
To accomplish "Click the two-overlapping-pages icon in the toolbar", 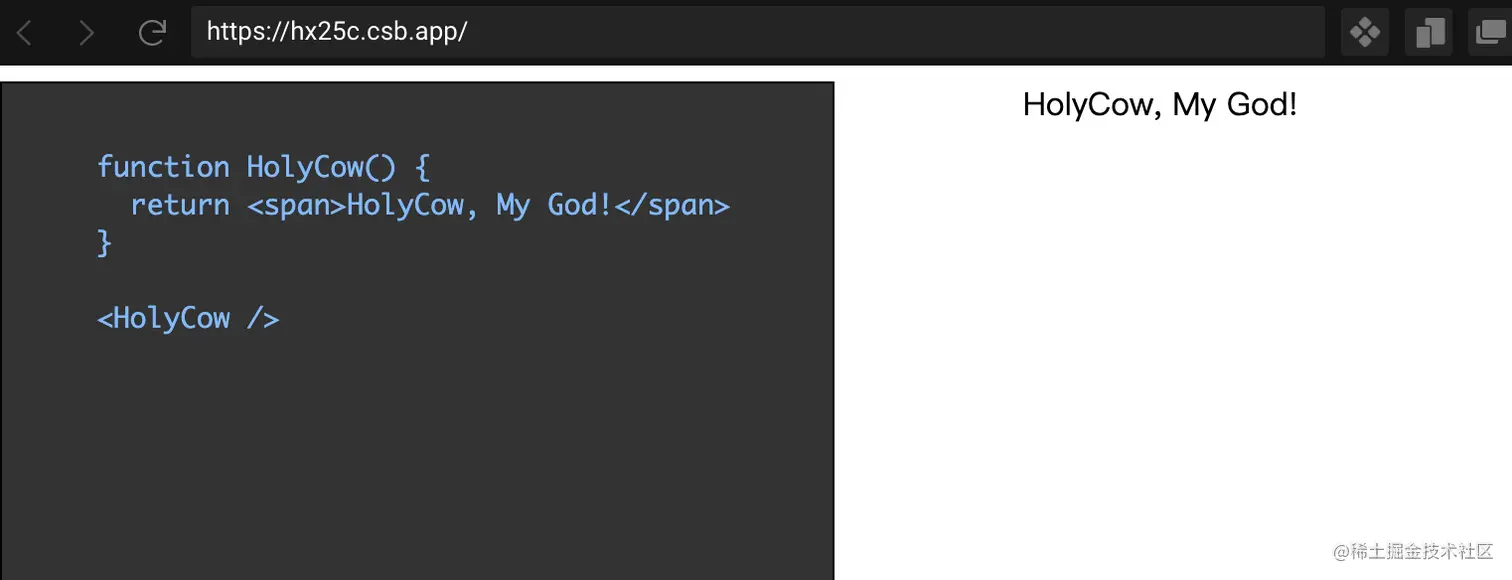I will (1430, 33).
